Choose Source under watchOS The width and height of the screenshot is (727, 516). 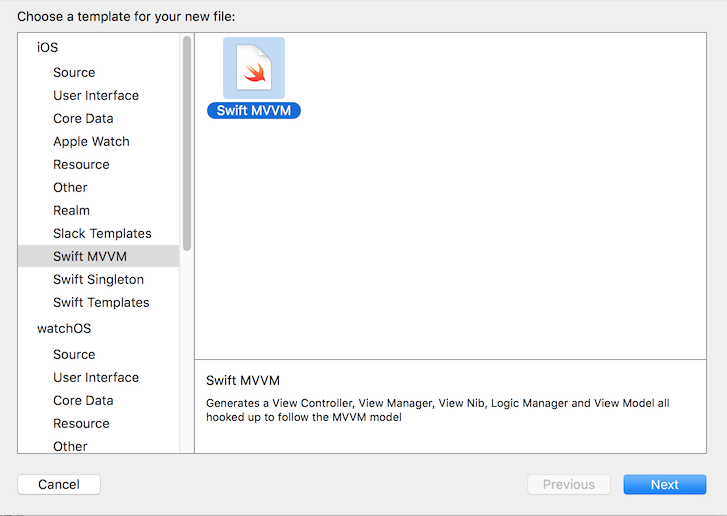[74, 354]
